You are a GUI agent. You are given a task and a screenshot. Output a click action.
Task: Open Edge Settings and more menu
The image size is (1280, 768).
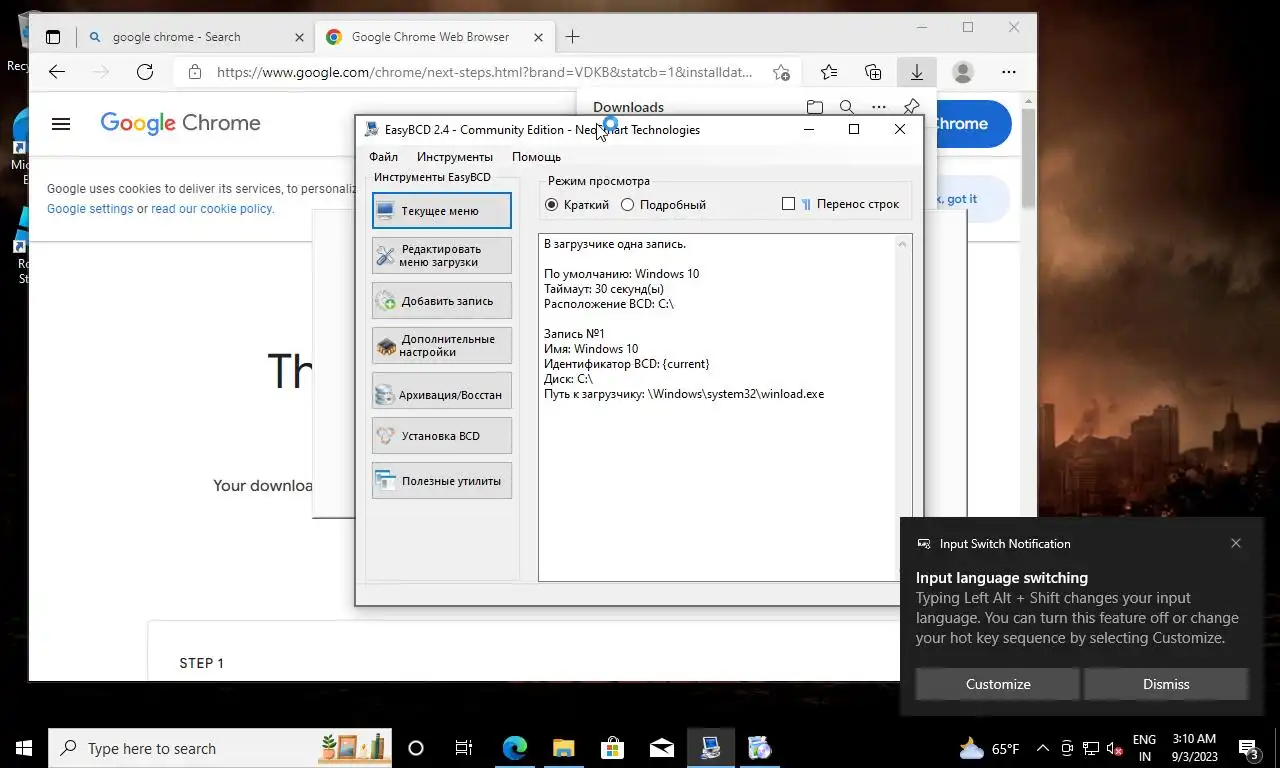[x=1008, y=72]
